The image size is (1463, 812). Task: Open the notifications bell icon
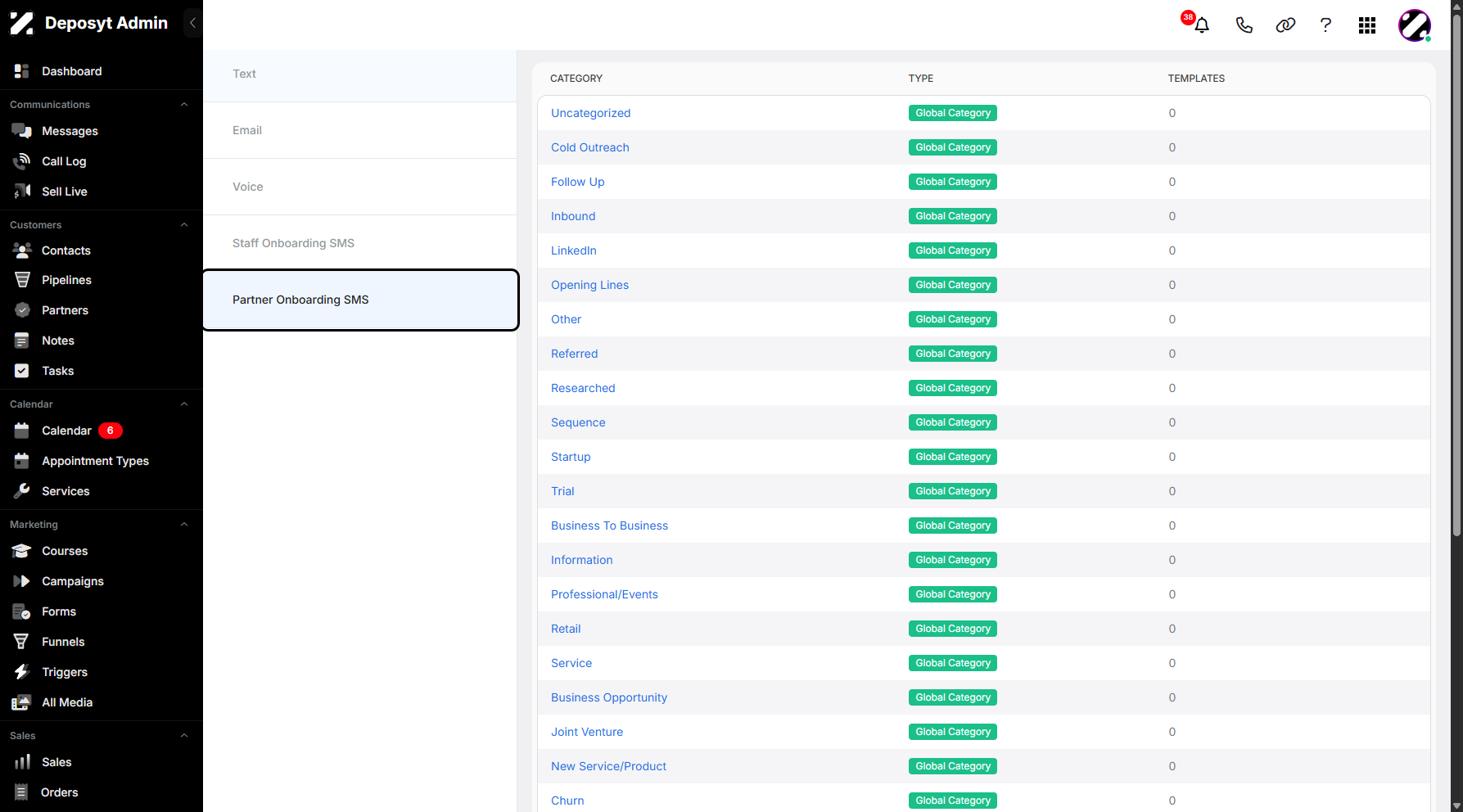[1202, 25]
